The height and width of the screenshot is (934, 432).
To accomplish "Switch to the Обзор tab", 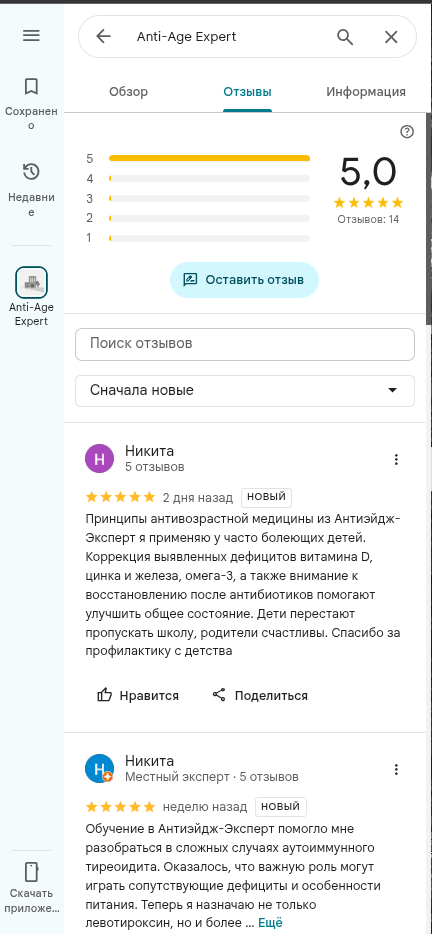I will pos(129,92).
